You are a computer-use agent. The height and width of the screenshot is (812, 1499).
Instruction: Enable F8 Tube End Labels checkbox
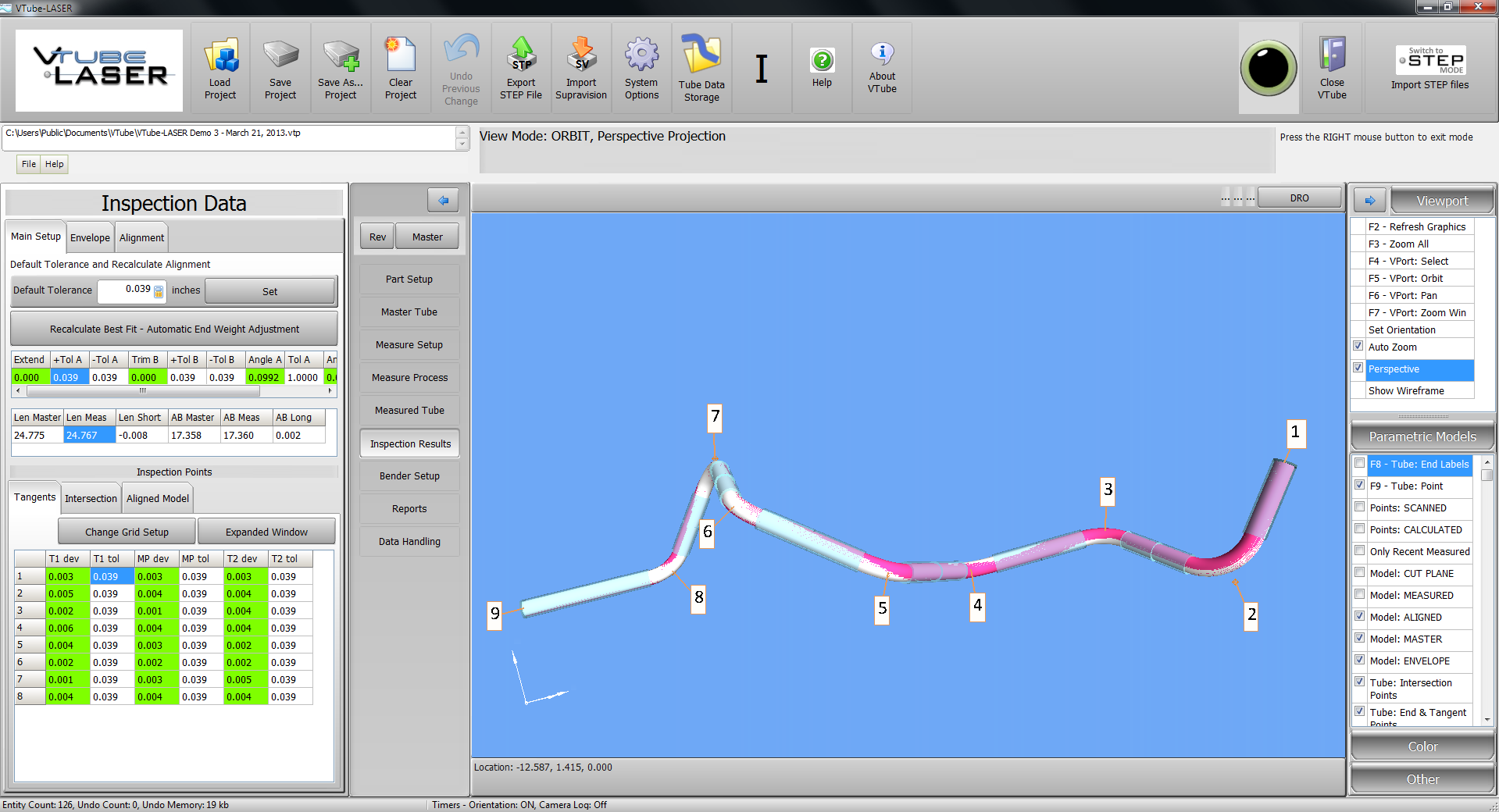(x=1360, y=464)
